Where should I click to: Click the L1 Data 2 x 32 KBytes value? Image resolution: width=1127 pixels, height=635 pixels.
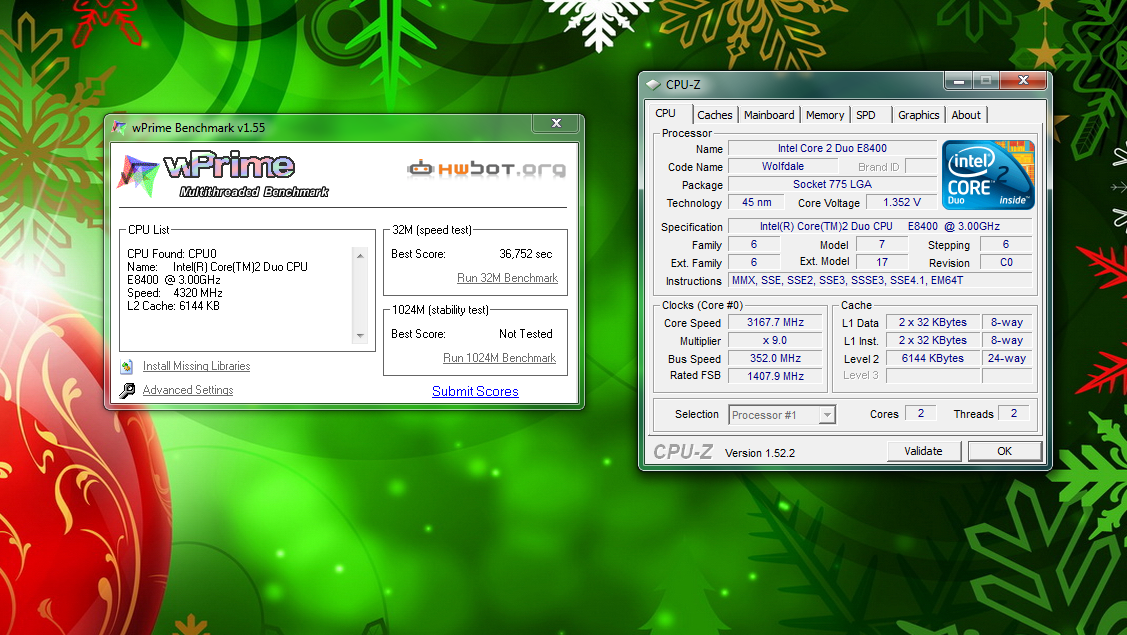(932, 322)
